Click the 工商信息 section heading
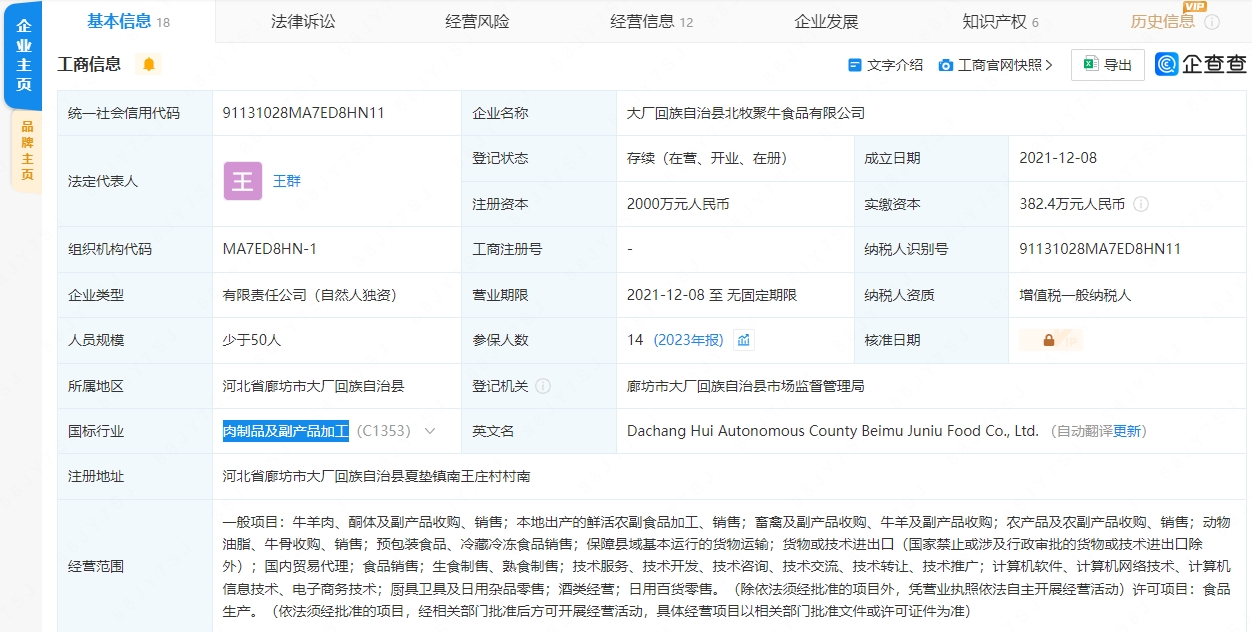 point(89,65)
